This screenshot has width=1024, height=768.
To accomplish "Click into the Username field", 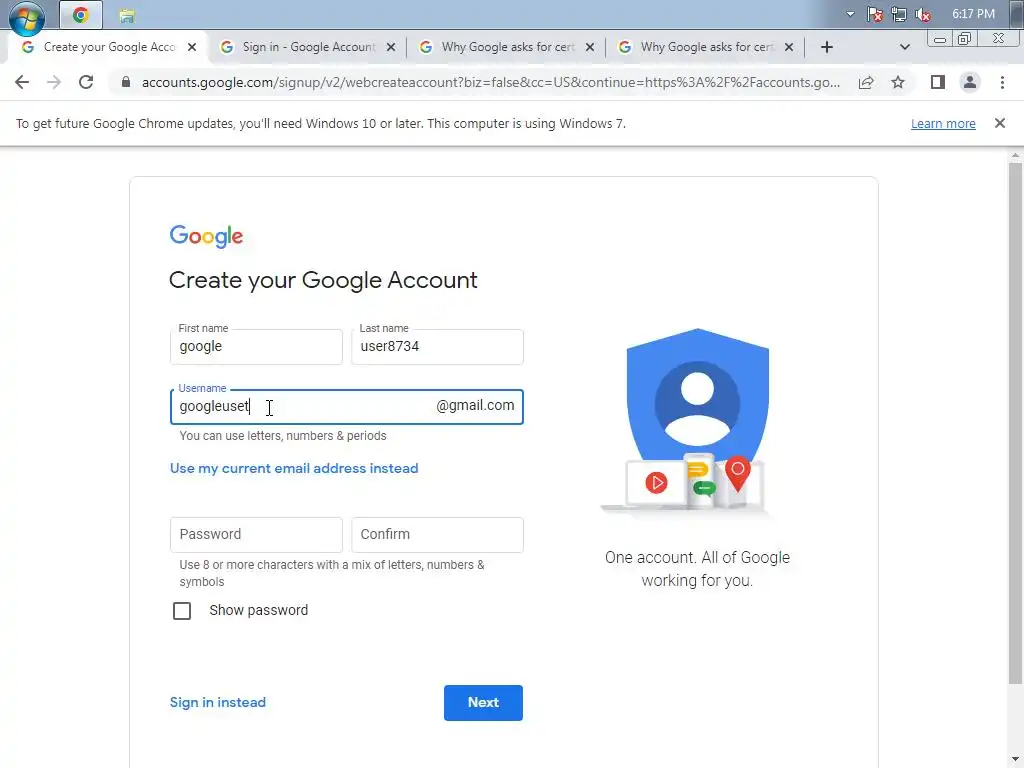I will pyautogui.click(x=347, y=406).
